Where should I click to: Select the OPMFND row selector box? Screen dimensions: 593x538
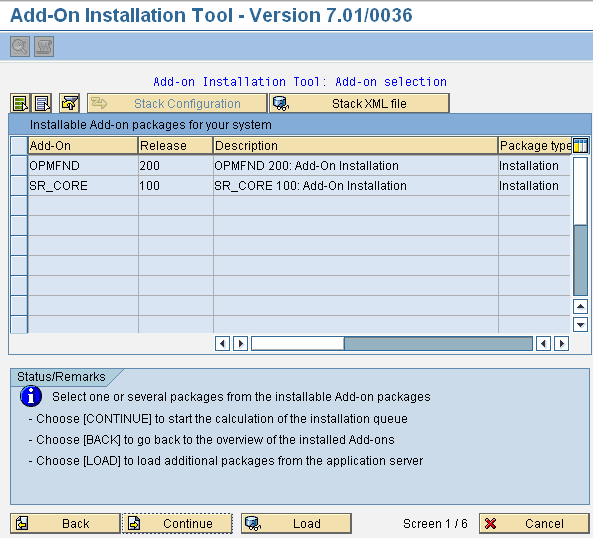click(19, 166)
